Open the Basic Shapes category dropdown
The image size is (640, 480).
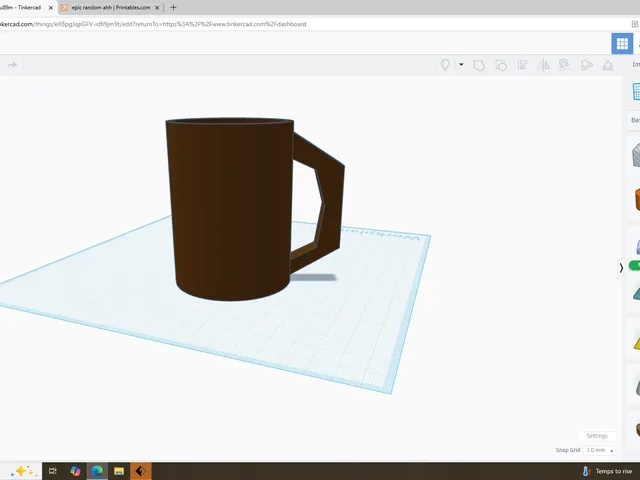pos(634,120)
